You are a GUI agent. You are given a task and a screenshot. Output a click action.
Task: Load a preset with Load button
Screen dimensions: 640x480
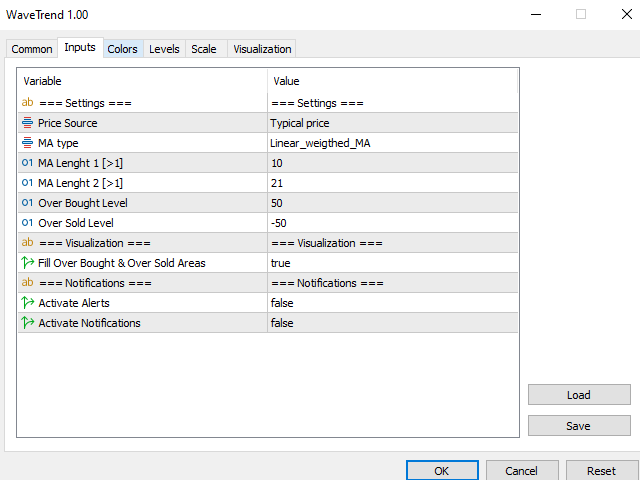tap(579, 395)
